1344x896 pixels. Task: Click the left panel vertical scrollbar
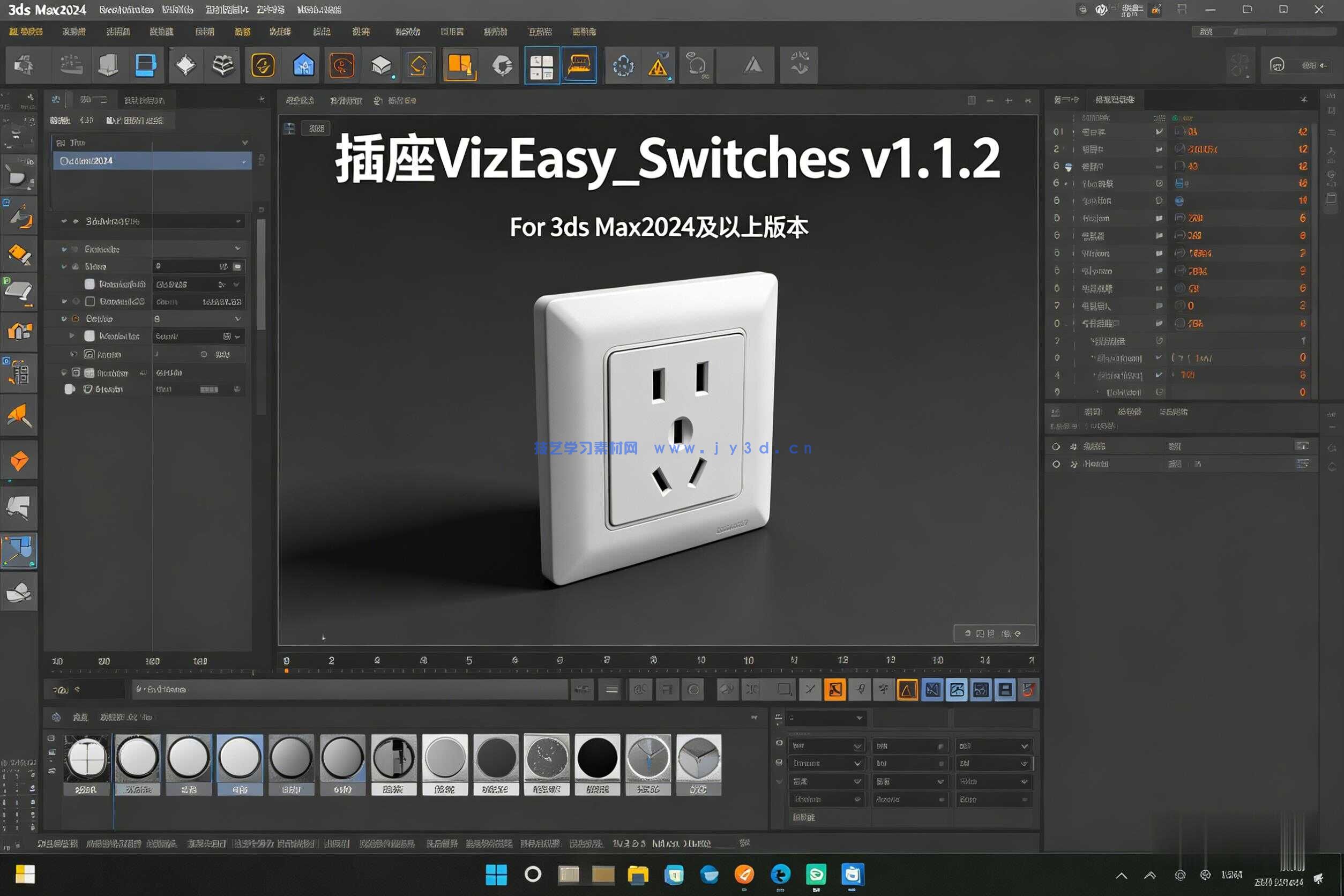(x=261, y=274)
